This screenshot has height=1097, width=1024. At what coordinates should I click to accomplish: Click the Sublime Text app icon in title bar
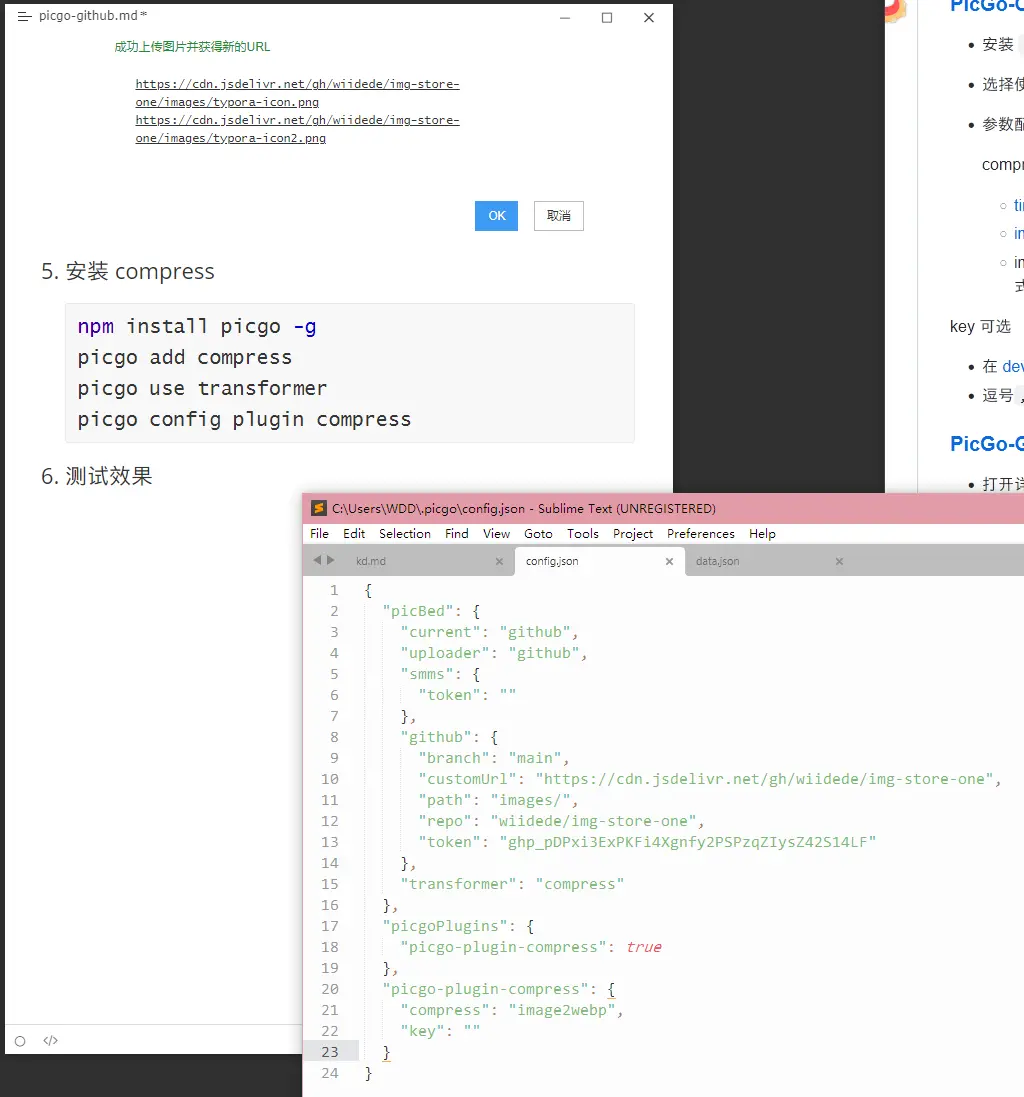click(318, 508)
